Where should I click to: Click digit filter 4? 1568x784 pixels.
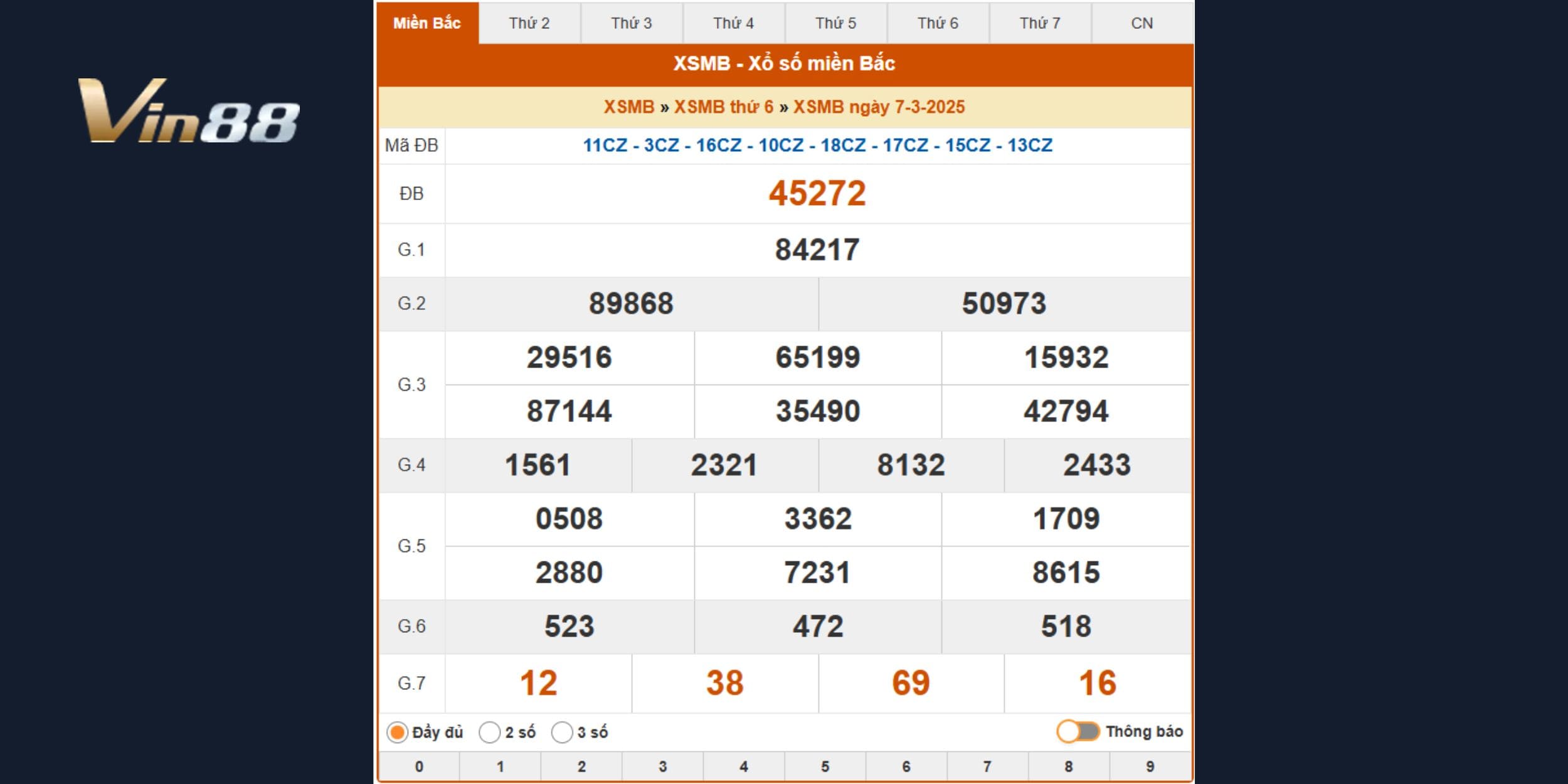[x=744, y=766]
